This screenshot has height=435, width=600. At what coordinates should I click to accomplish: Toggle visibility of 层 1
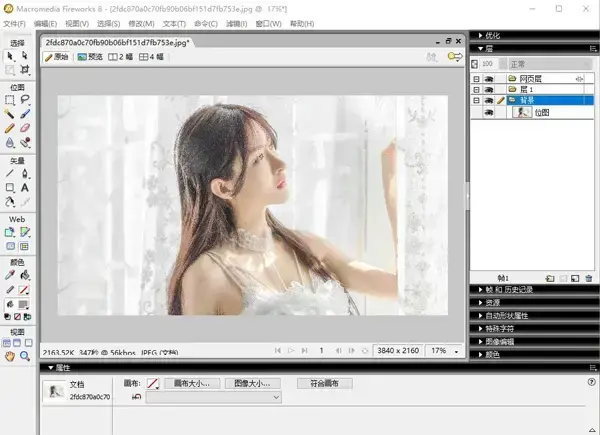489,90
